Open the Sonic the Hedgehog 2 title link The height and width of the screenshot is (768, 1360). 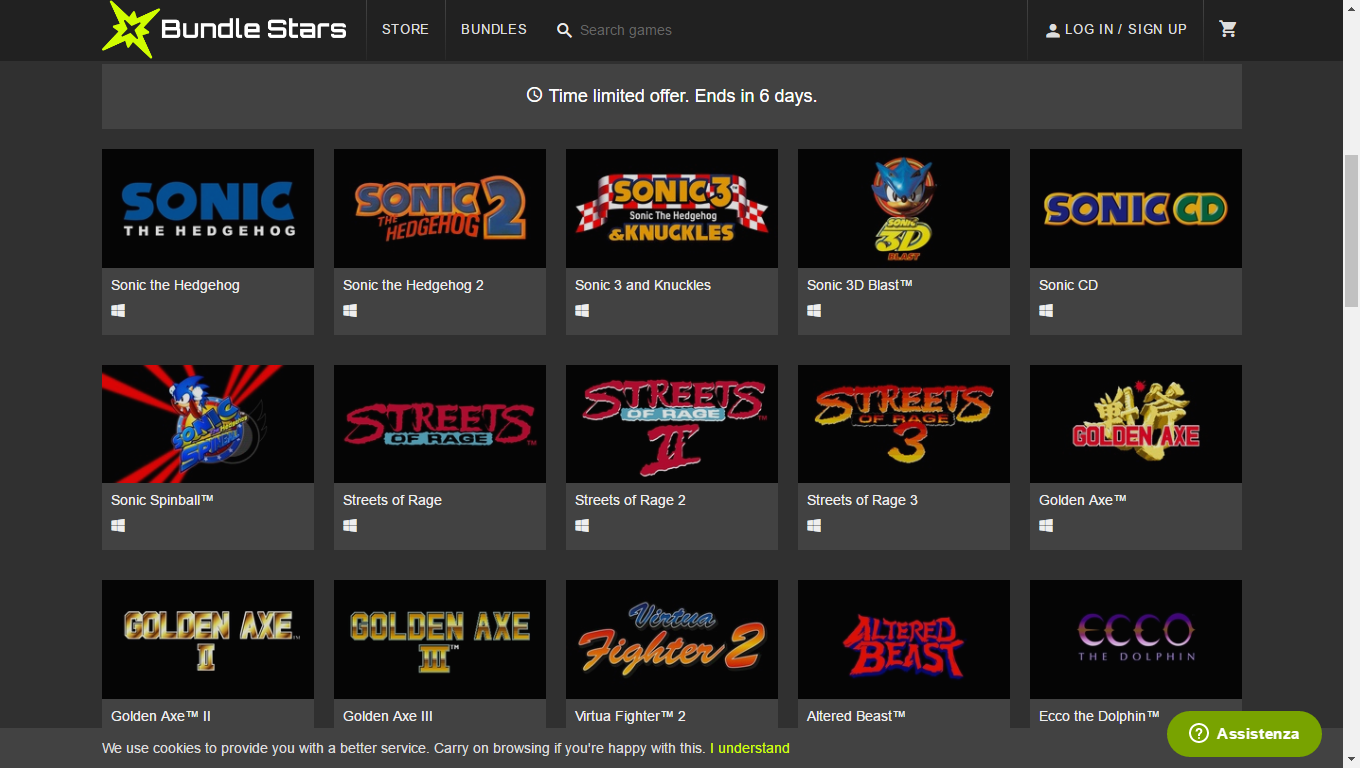(x=413, y=285)
